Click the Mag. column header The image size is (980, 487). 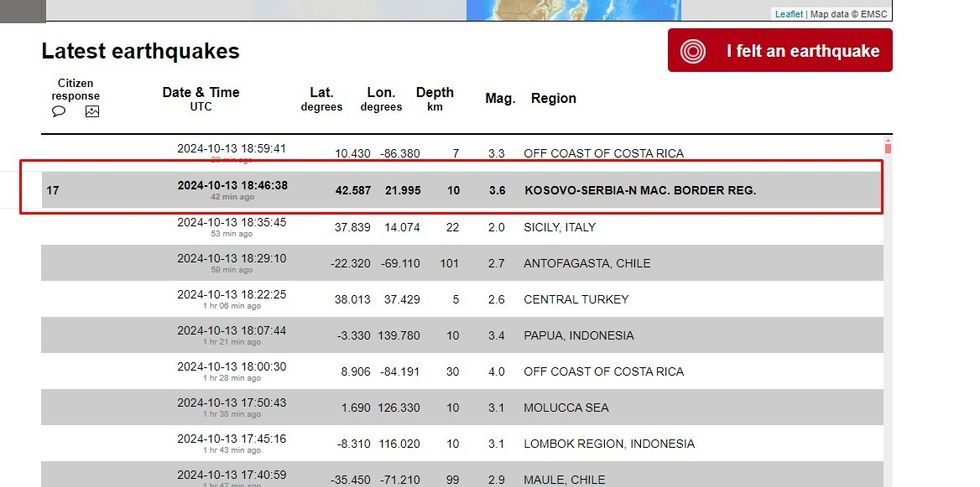click(x=500, y=99)
